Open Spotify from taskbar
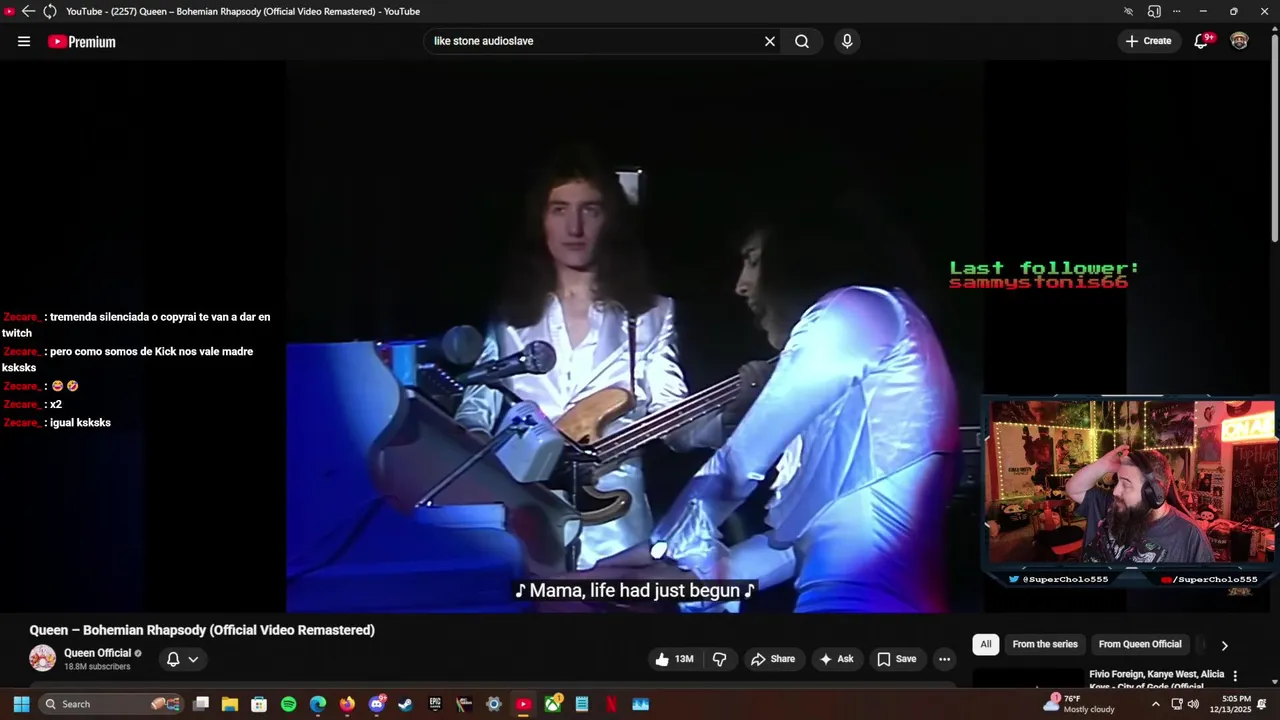 tap(288, 704)
